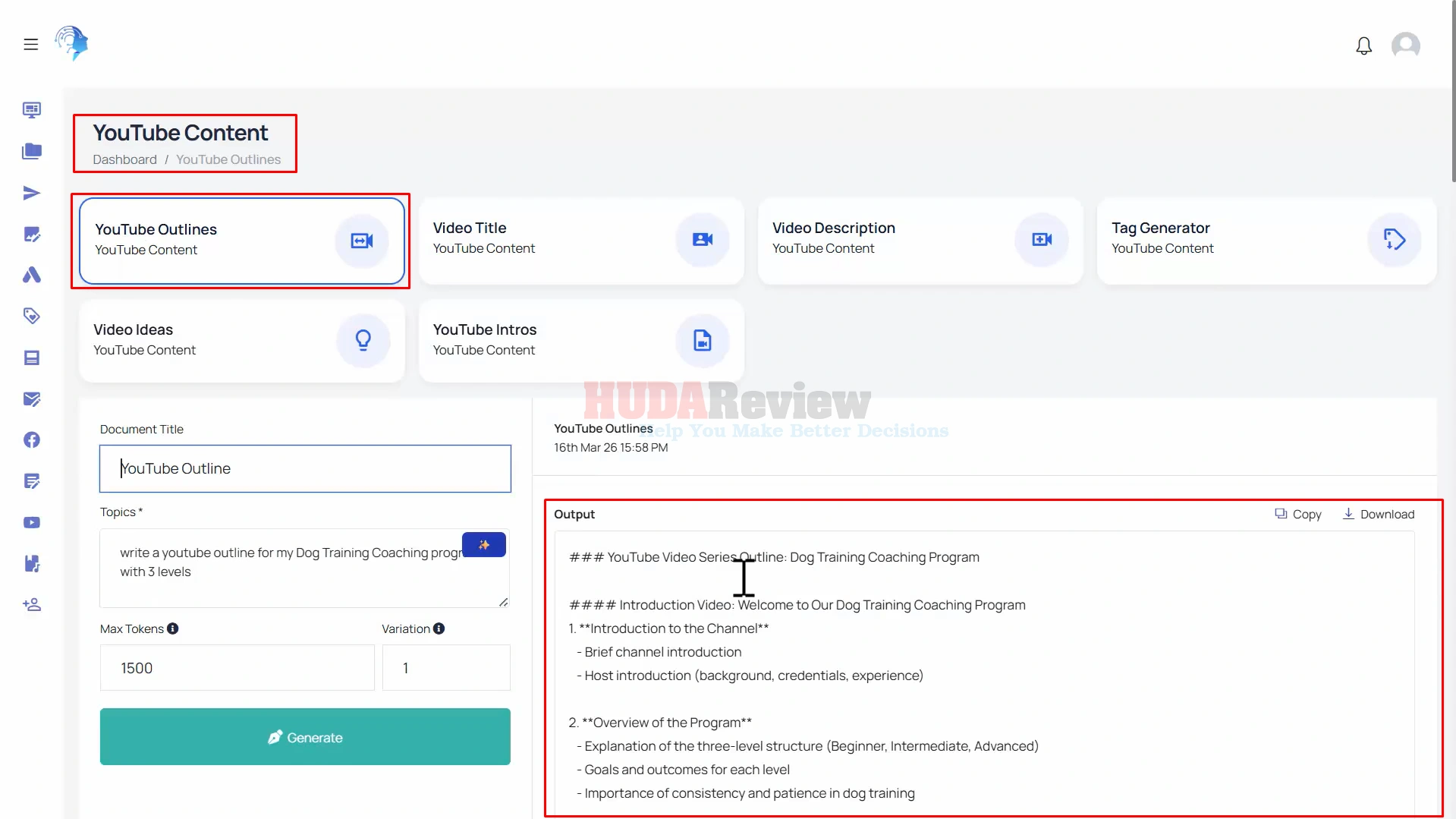1456x819 pixels.
Task: Select the Tag Generator card
Action: coord(1266,241)
